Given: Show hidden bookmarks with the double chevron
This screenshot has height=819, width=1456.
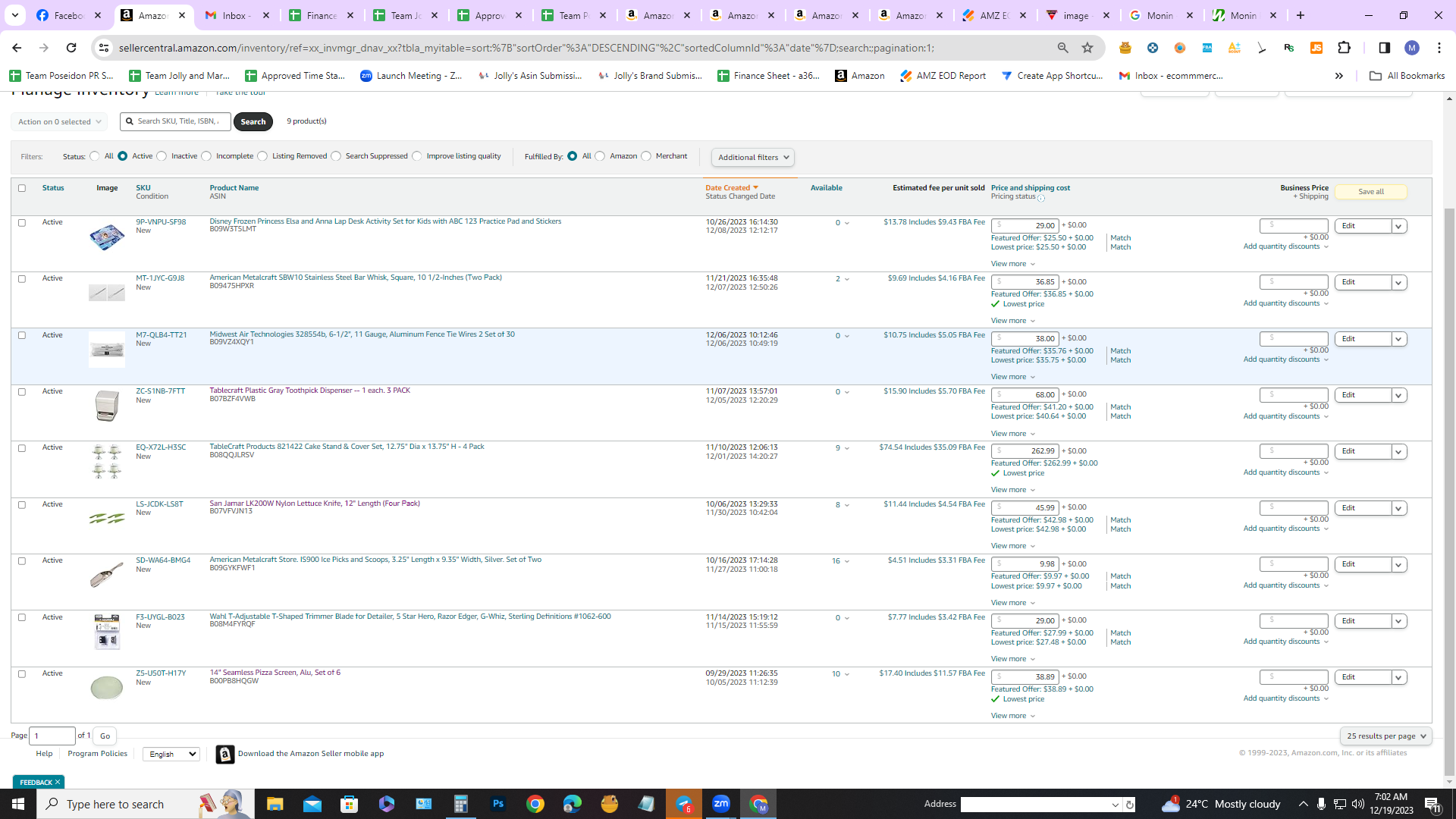Looking at the screenshot, I should coord(1339,76).
